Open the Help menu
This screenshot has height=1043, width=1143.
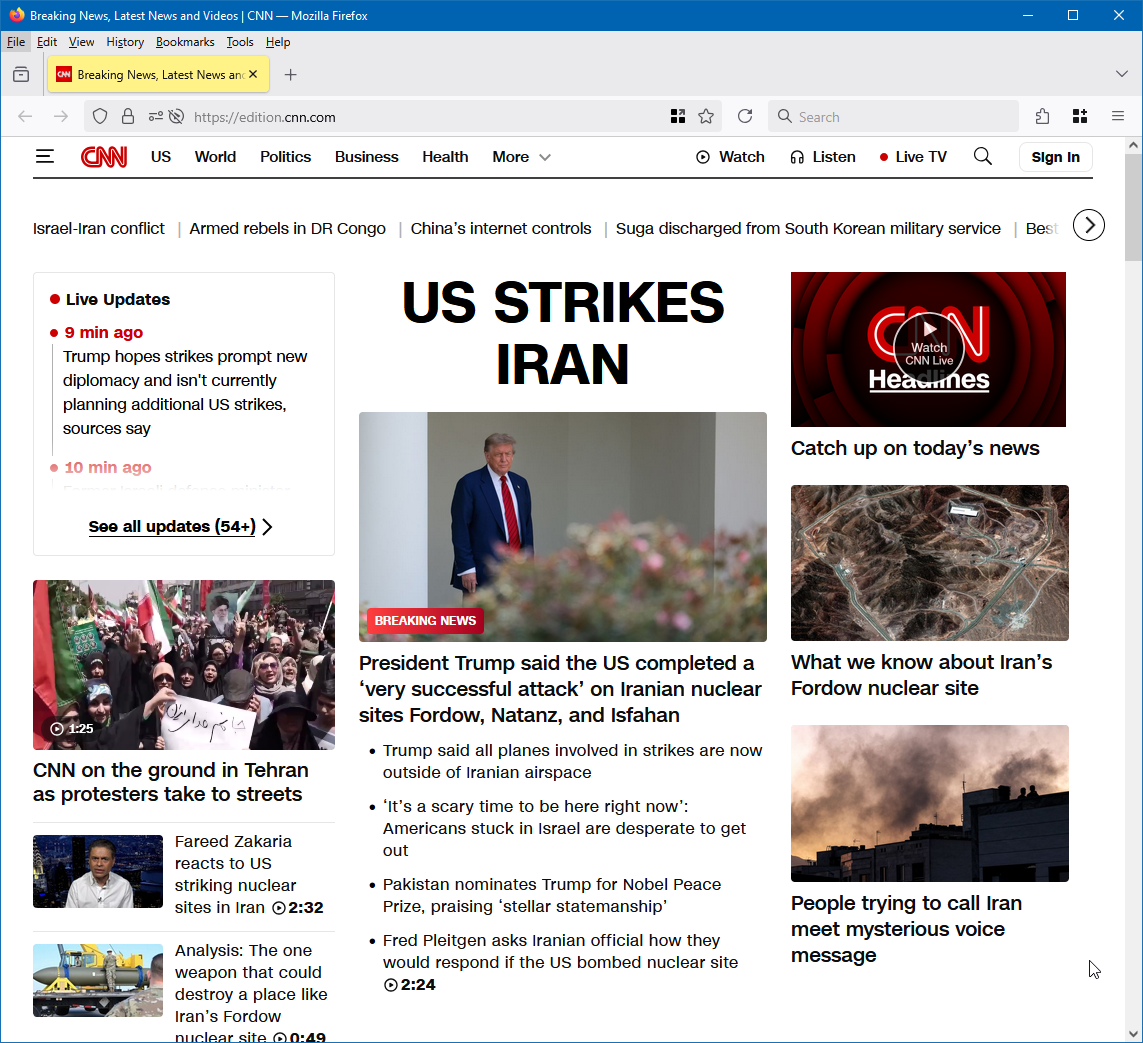tap(278, 42)
